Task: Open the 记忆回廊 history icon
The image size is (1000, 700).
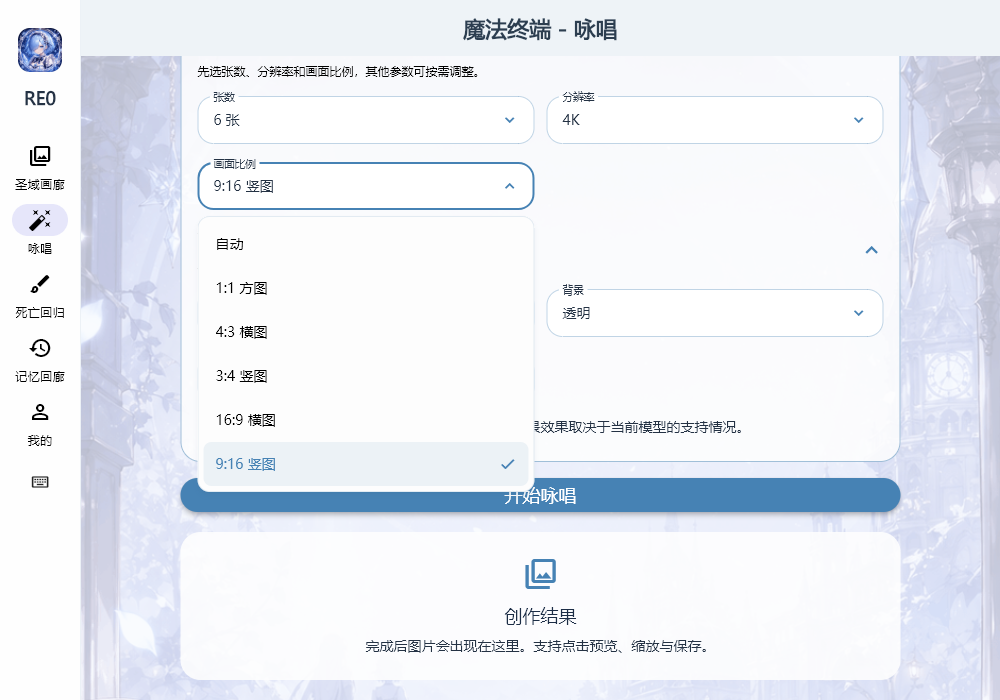Action: click(x=40, y=348)
